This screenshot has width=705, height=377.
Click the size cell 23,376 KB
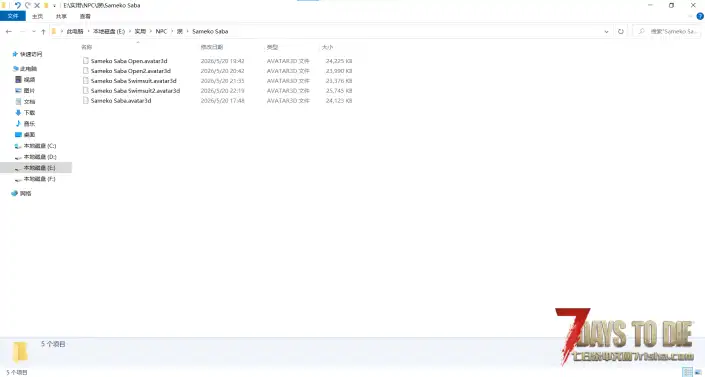coord(339,81)
